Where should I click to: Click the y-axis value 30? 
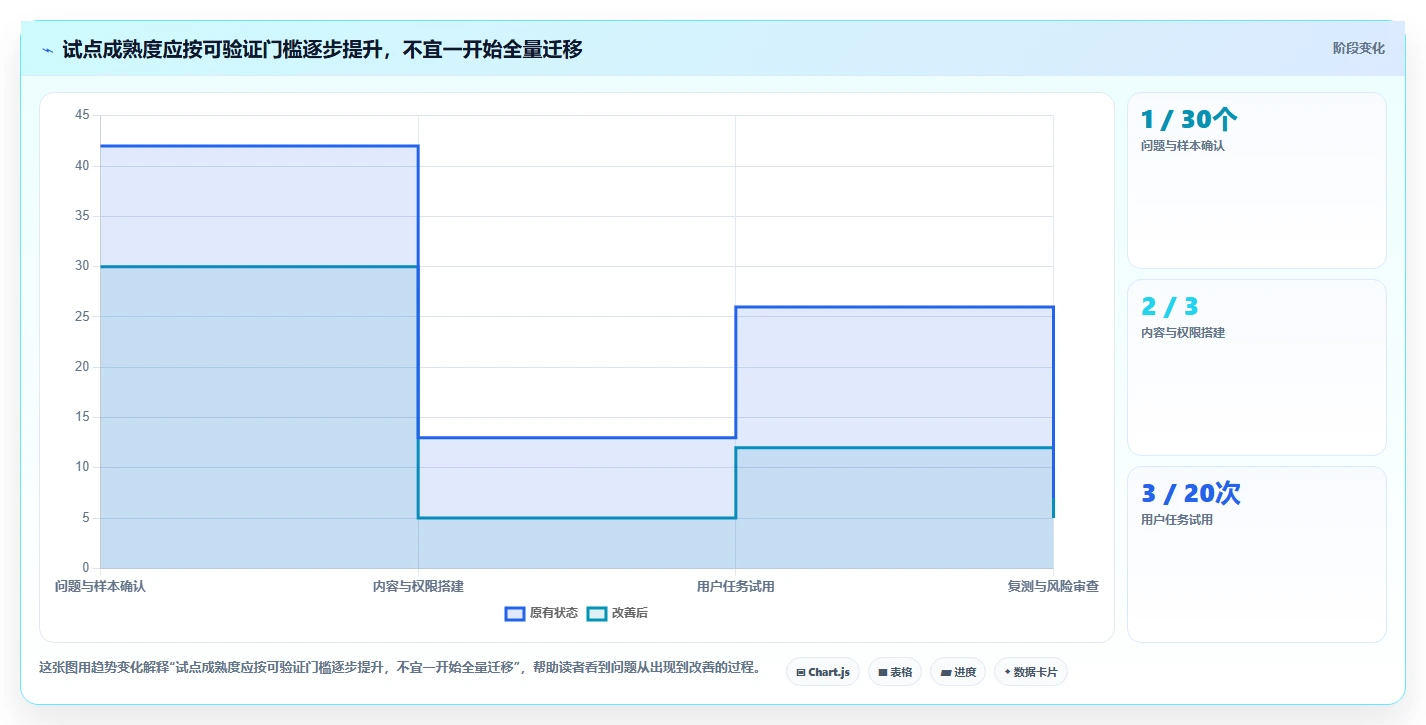(82, 266)
